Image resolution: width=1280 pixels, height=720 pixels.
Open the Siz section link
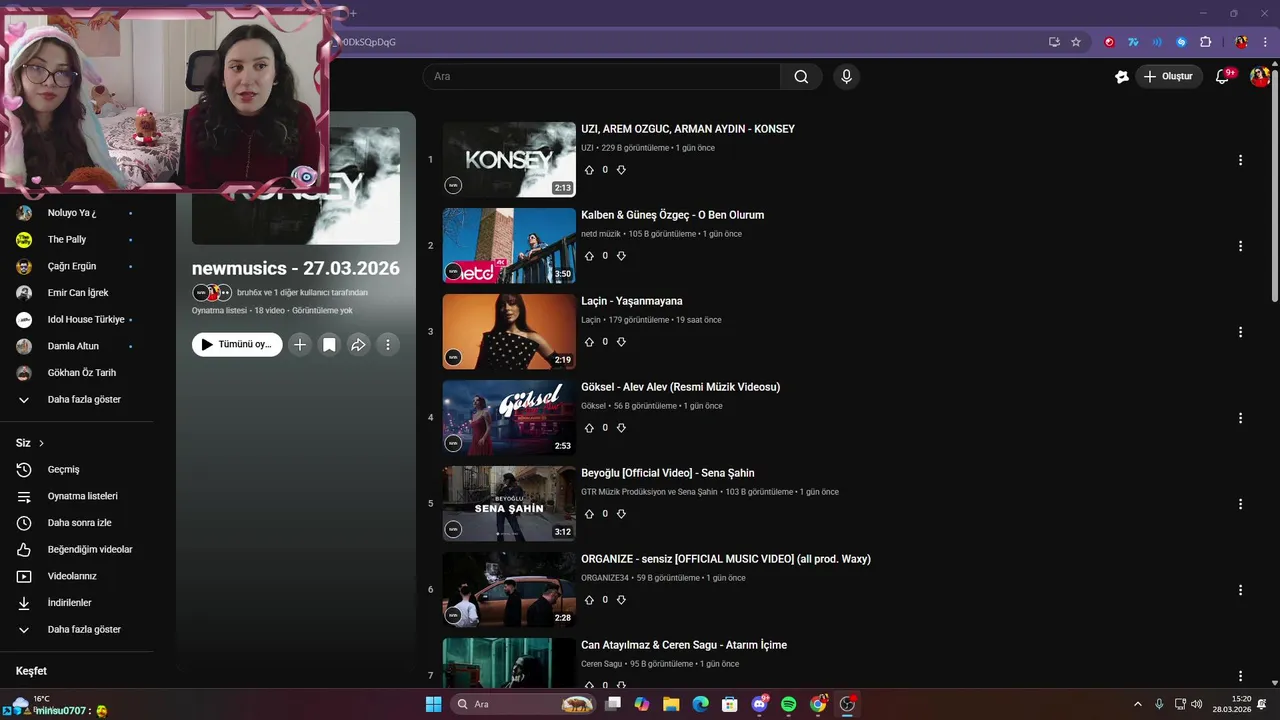[30, 443]
